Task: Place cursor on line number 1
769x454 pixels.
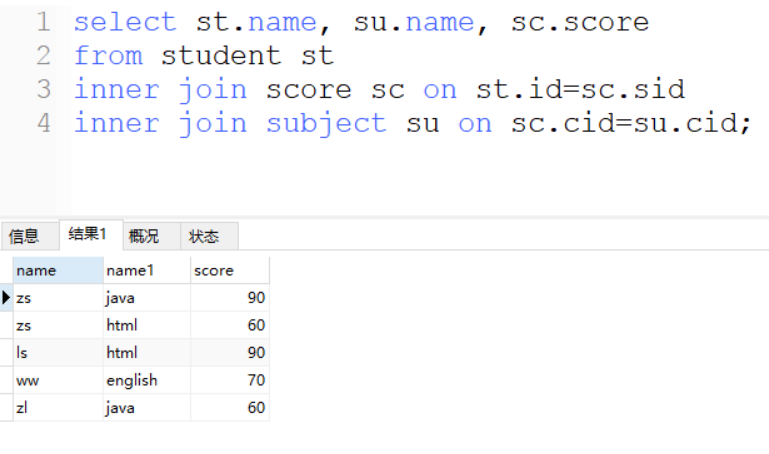Action: click(44, 22)
